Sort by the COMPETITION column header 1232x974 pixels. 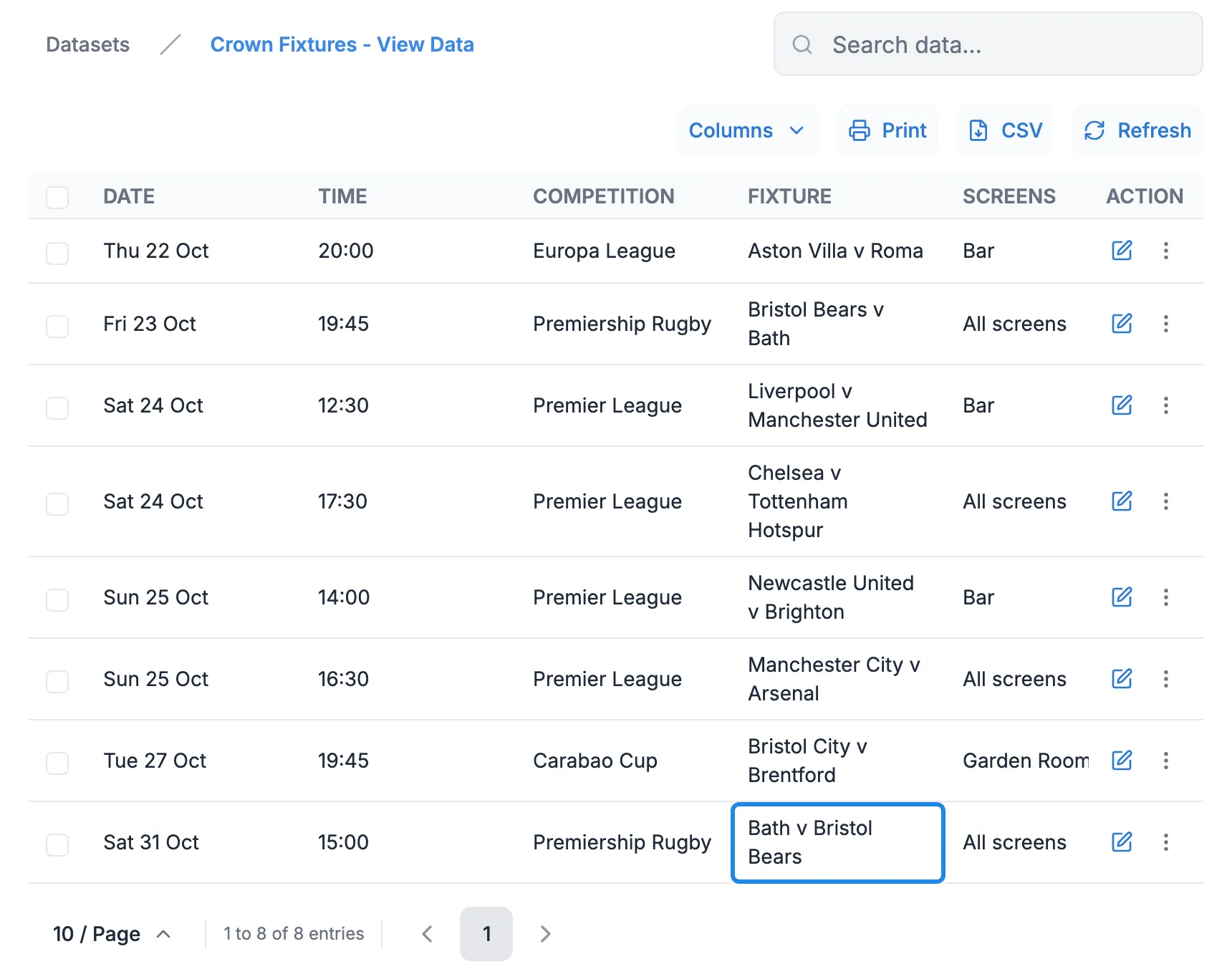pos(604,196)
